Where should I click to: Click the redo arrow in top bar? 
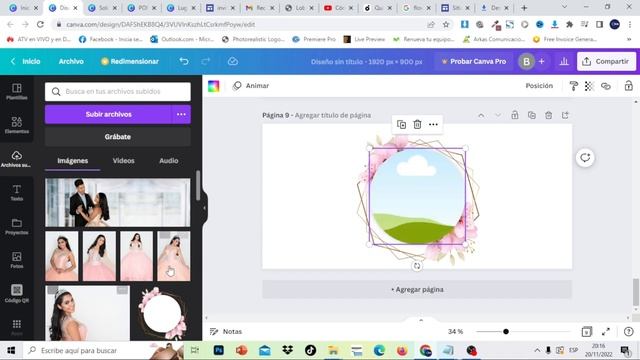[206, 61]
